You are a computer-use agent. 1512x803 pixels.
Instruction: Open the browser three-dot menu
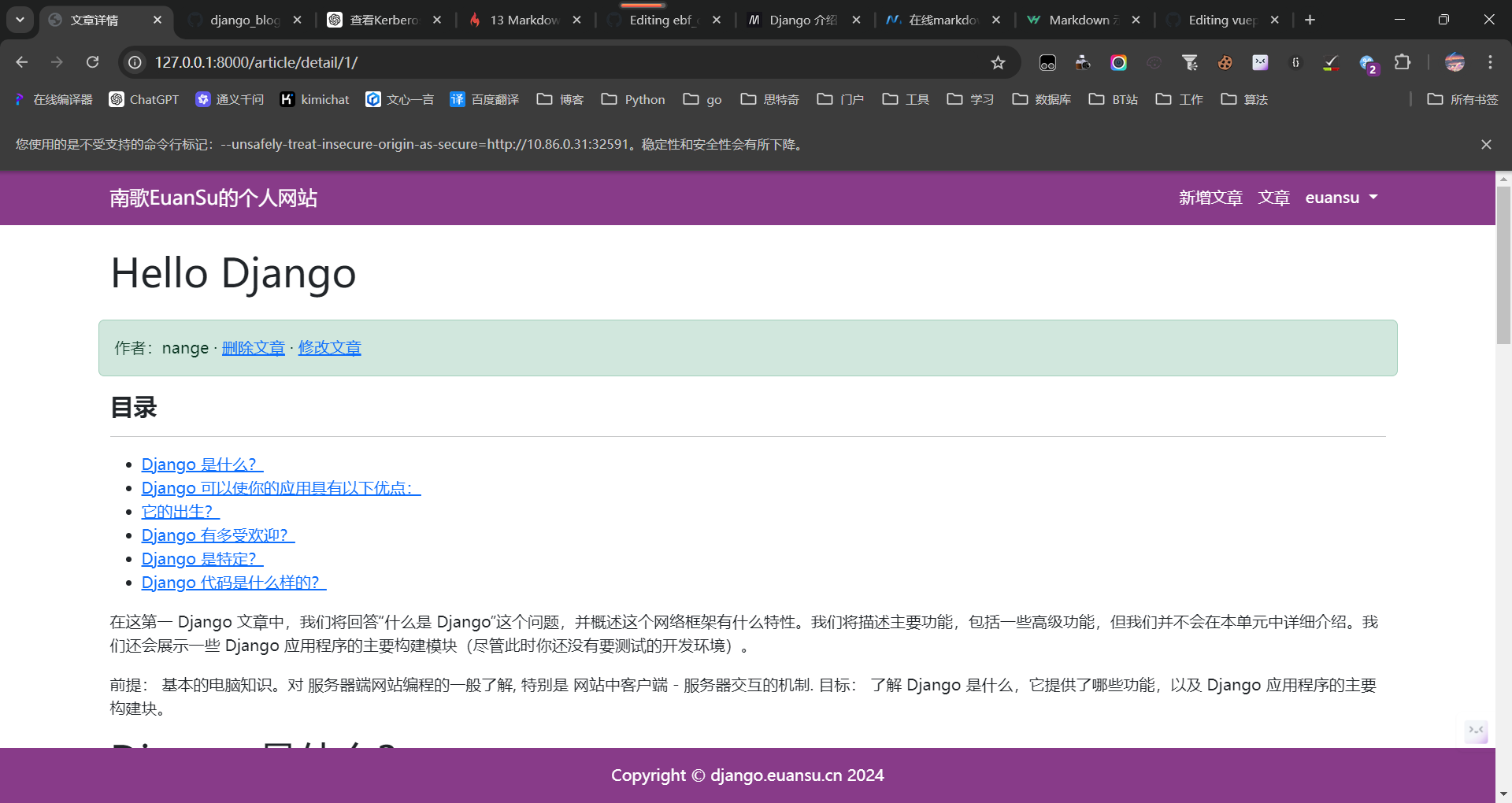(1490, 62)
